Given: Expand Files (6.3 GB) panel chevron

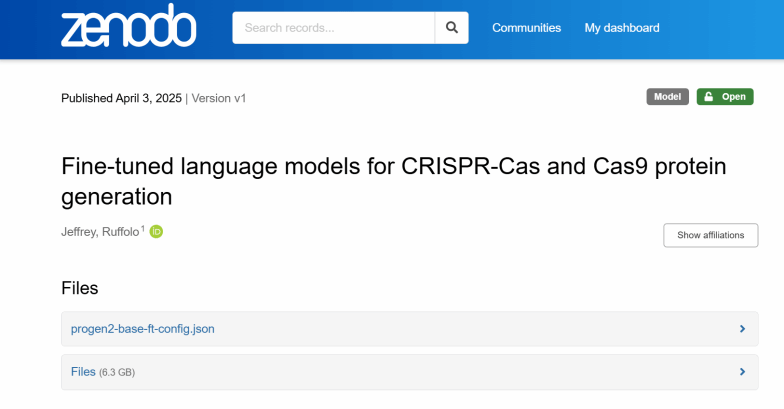Looking at the screenshot, I should pyautogui.click(x=742, y=372).
